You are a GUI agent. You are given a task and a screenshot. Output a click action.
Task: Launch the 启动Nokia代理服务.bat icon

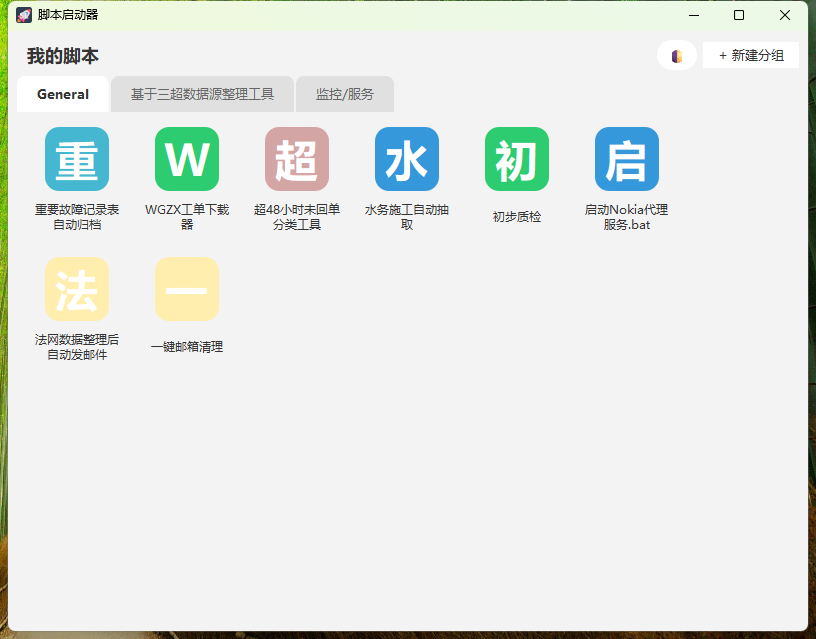click(x=627, y=159)
